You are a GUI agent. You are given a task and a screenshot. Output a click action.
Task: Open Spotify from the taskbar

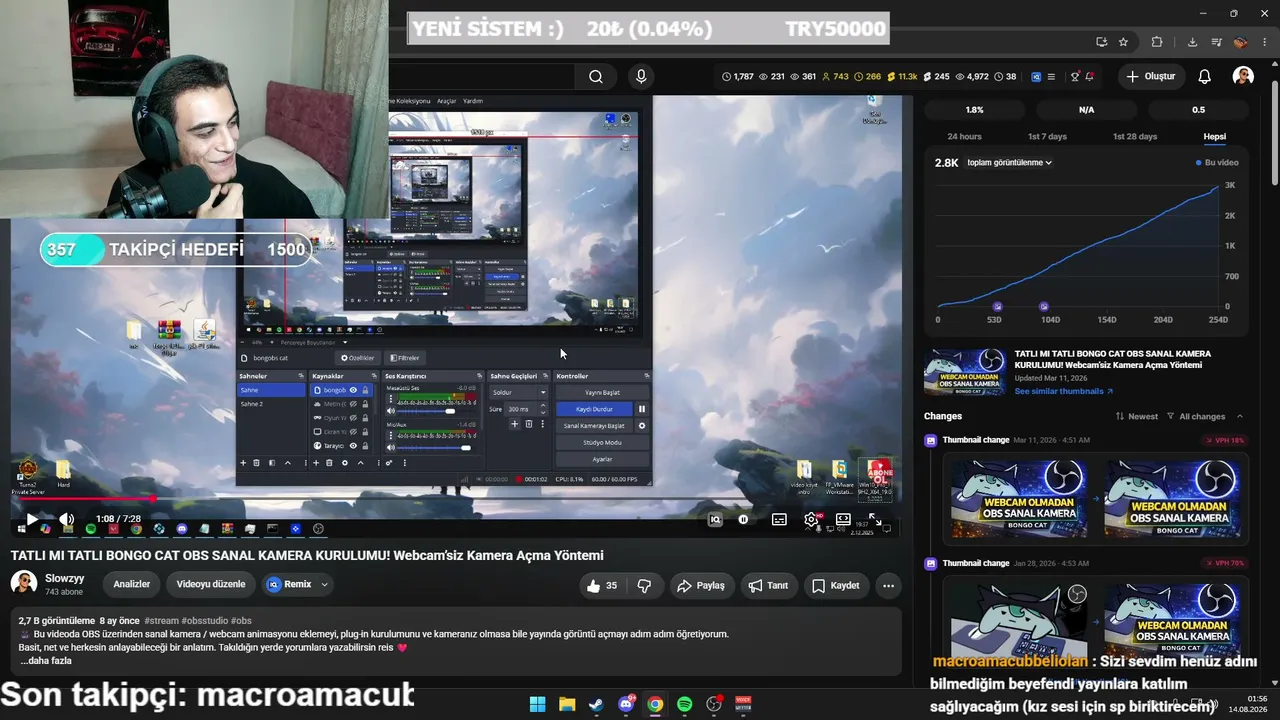click(684, 704)
